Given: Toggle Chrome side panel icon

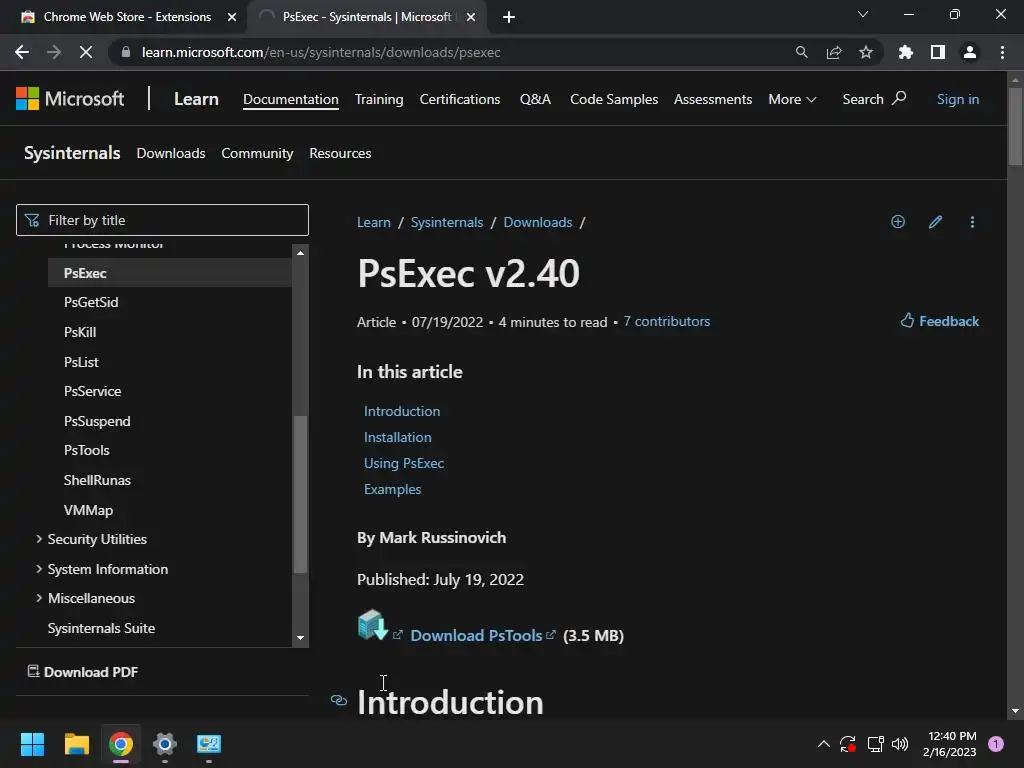Looking at the screenshot, I should (x=938, y=52).
